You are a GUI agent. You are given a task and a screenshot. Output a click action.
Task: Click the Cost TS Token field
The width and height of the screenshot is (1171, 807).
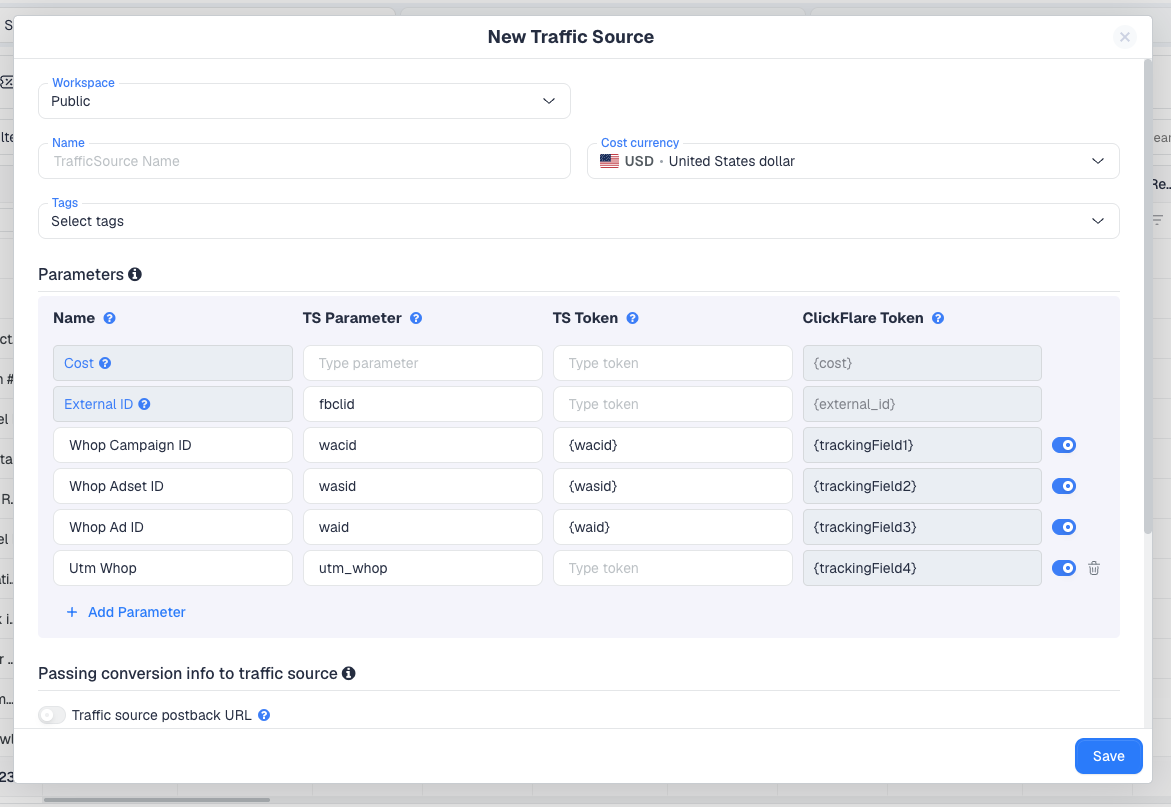(673, 363)
